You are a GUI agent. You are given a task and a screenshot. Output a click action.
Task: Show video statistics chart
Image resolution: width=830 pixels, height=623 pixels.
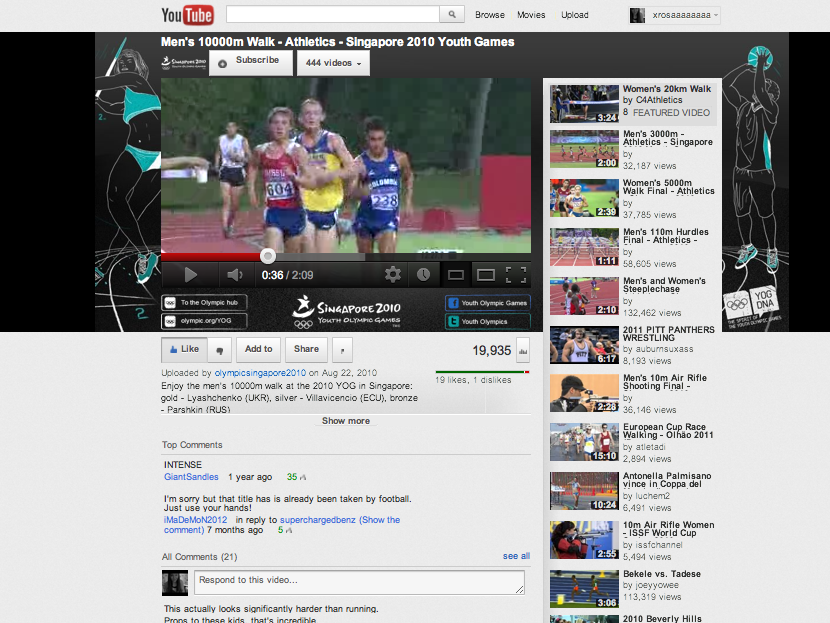(x=523, y=350)
